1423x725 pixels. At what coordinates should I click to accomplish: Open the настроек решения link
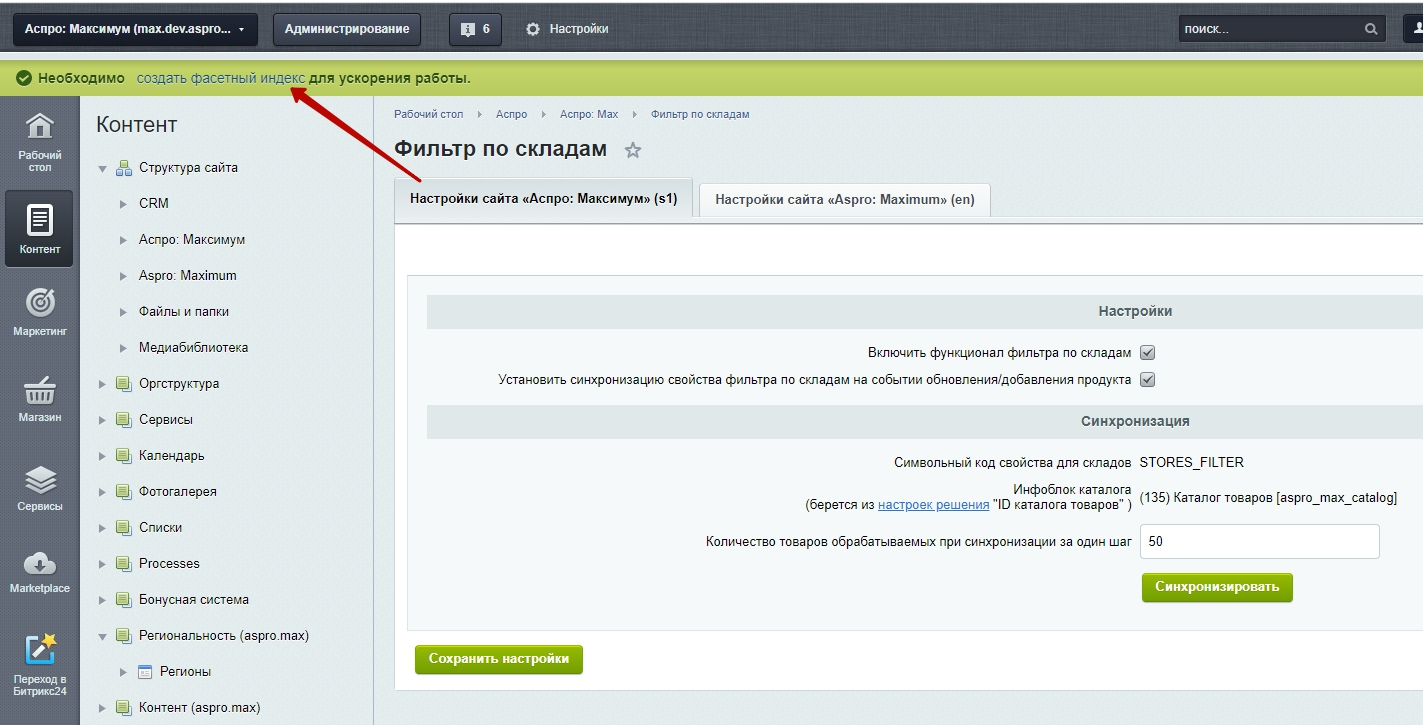pos(934,505)
